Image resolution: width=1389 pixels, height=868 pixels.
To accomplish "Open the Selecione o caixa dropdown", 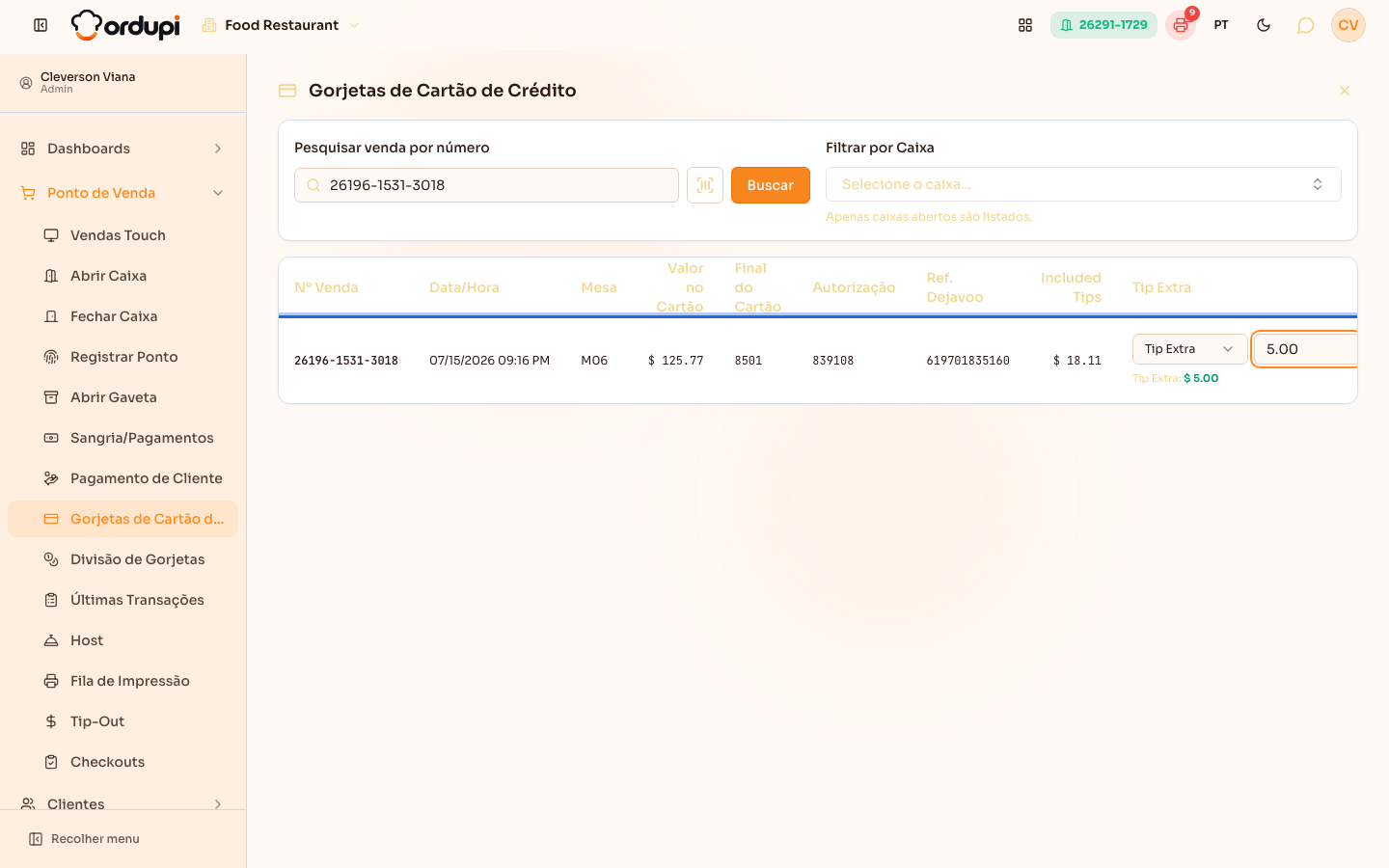I will point(1083,184).
